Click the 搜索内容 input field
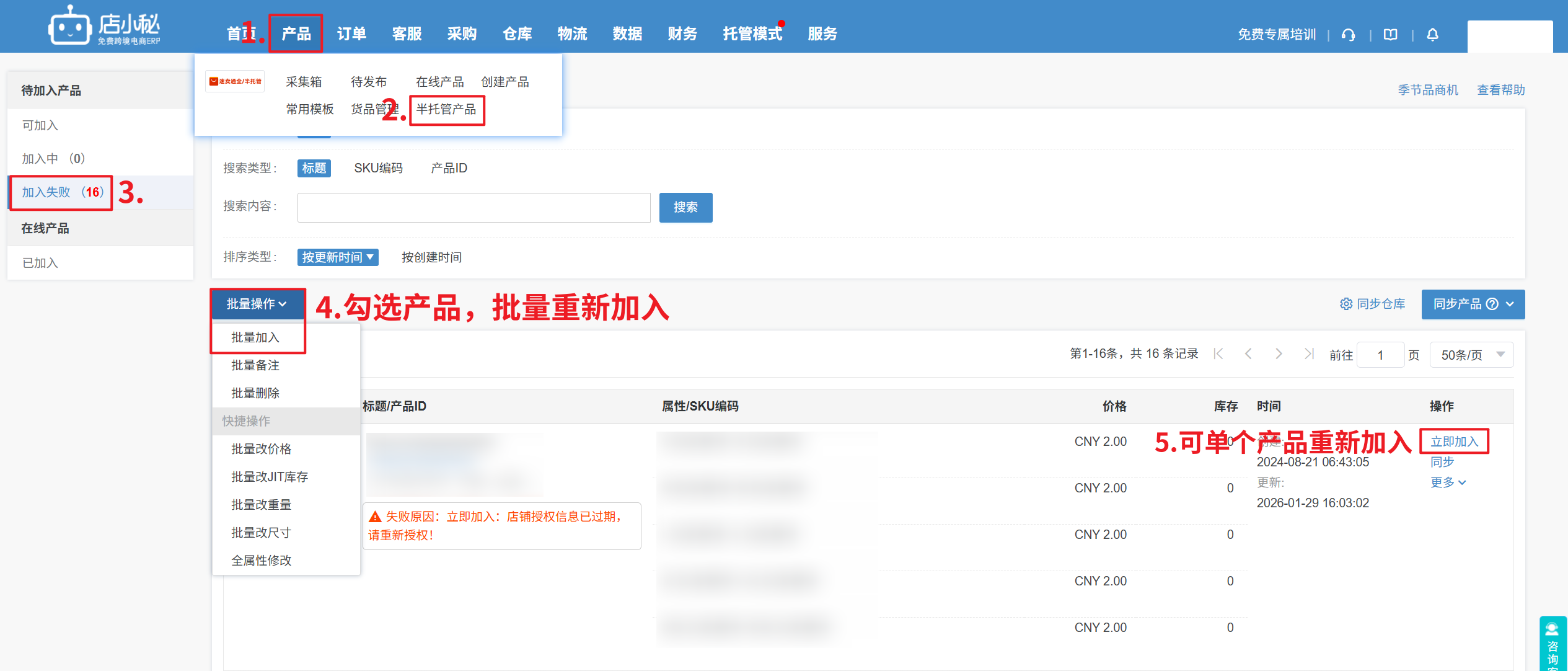 pos(473,208)
